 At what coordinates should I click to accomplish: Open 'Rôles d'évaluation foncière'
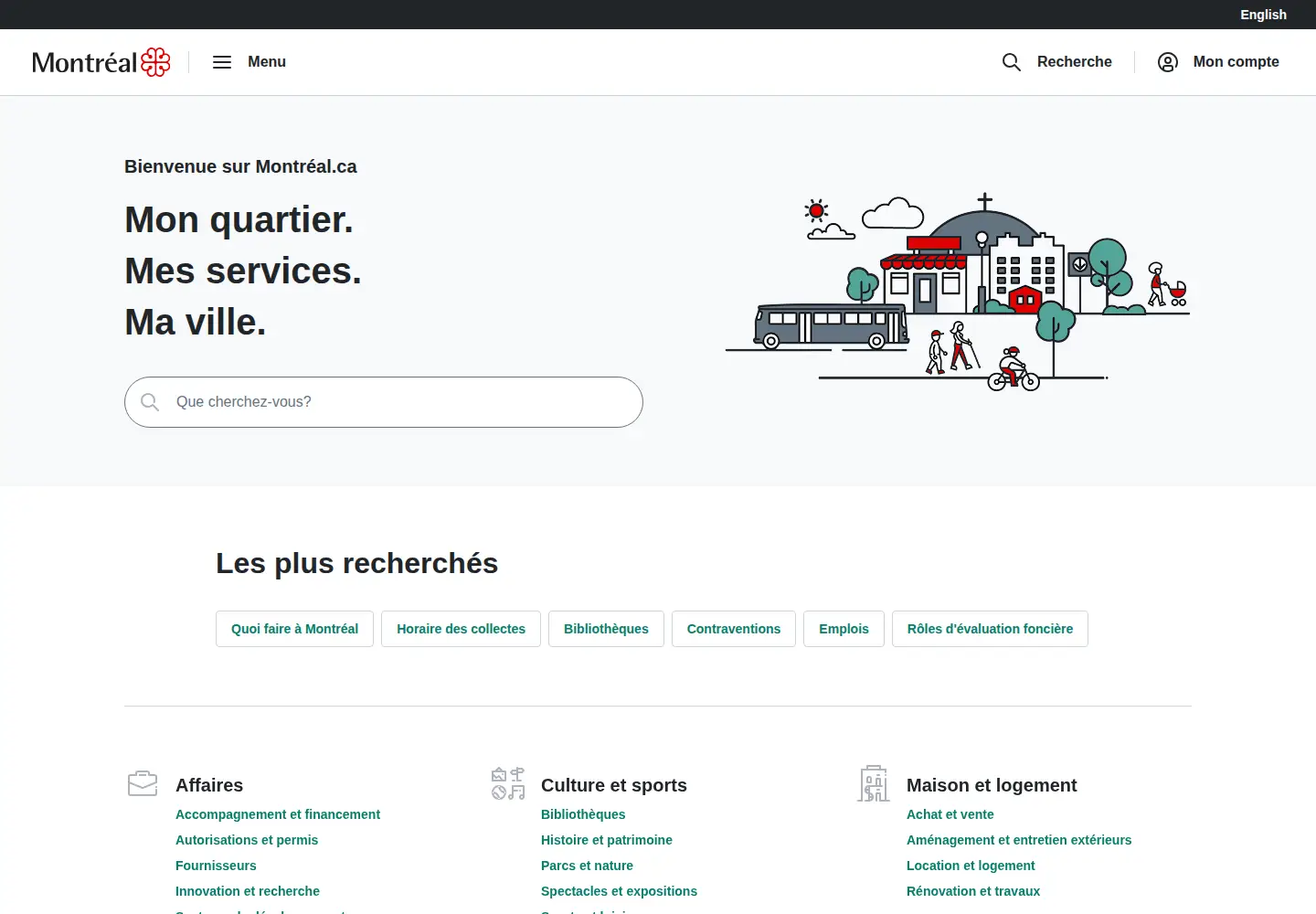[990, 629]
